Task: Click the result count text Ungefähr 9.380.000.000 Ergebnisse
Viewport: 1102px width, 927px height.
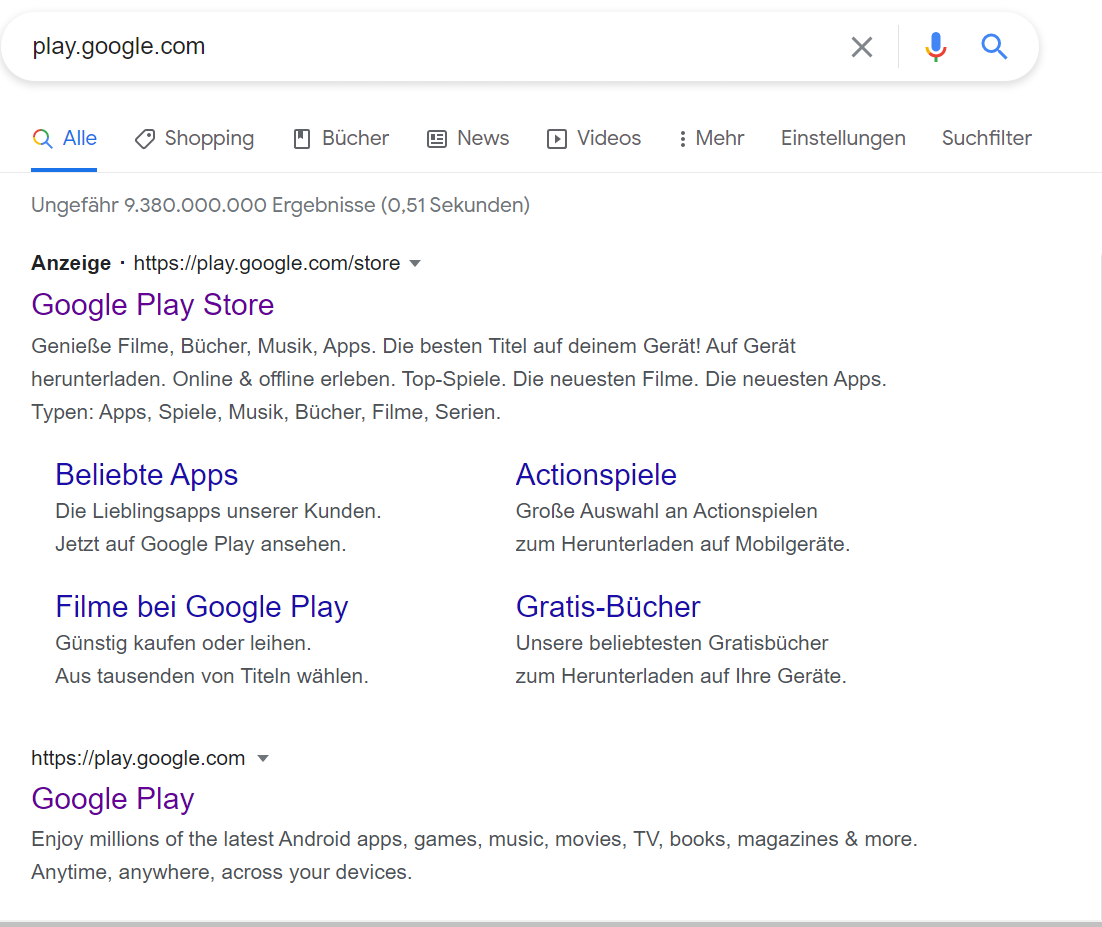Action: pyautogui.click(x=203, y=205)
